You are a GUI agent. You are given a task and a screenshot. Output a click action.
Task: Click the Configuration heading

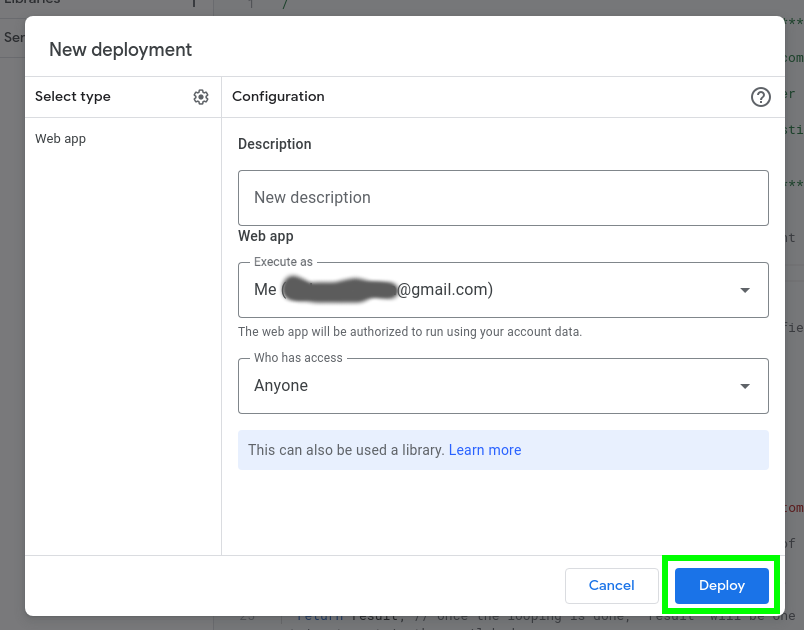(x=278, y=96)
